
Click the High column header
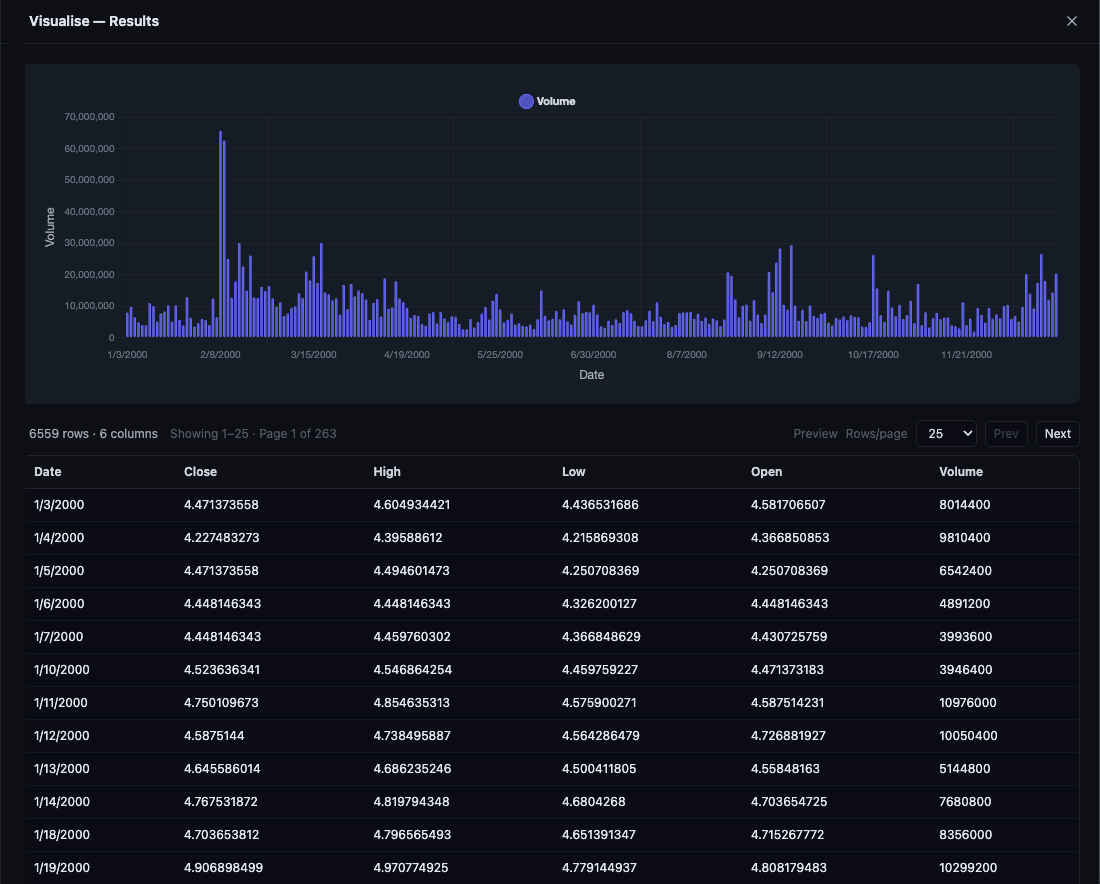pos(386,471)
